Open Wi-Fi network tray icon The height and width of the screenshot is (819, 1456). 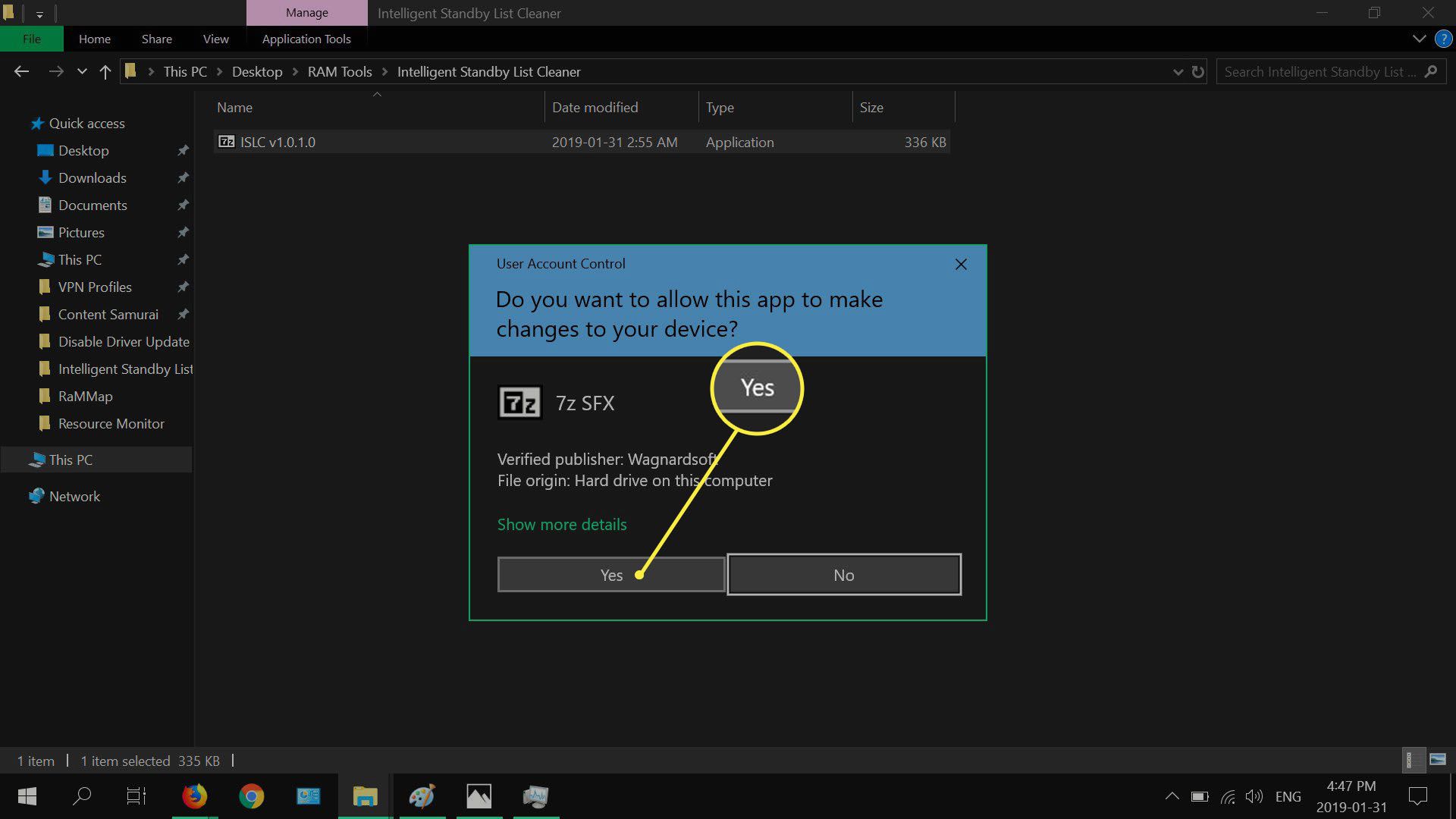coord(1228,796)
